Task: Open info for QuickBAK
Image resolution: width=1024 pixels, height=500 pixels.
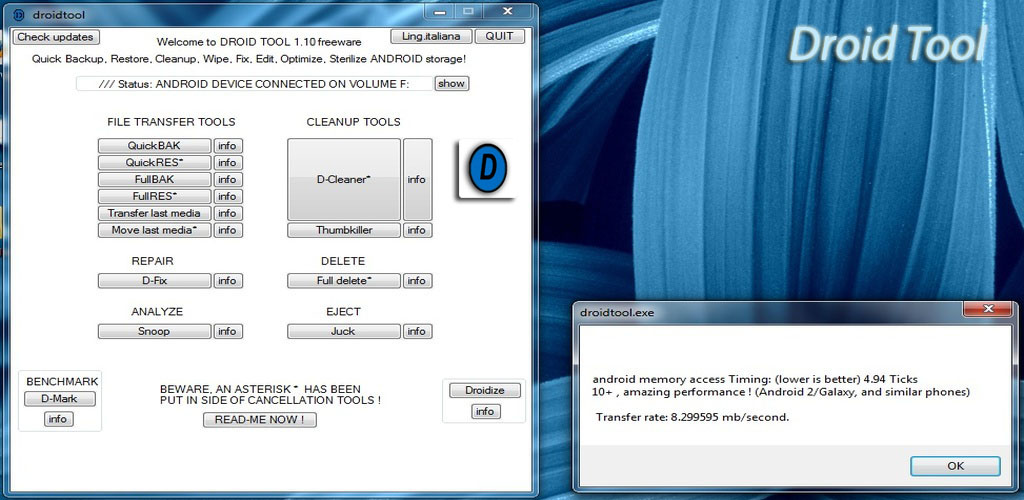Action: (228, 146)
